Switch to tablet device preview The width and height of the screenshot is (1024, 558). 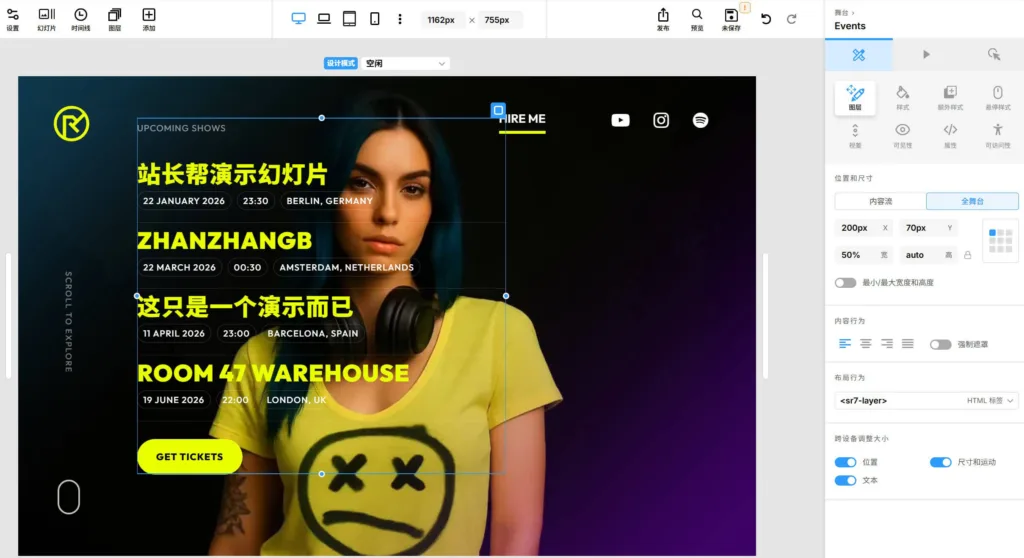point(349,19)
